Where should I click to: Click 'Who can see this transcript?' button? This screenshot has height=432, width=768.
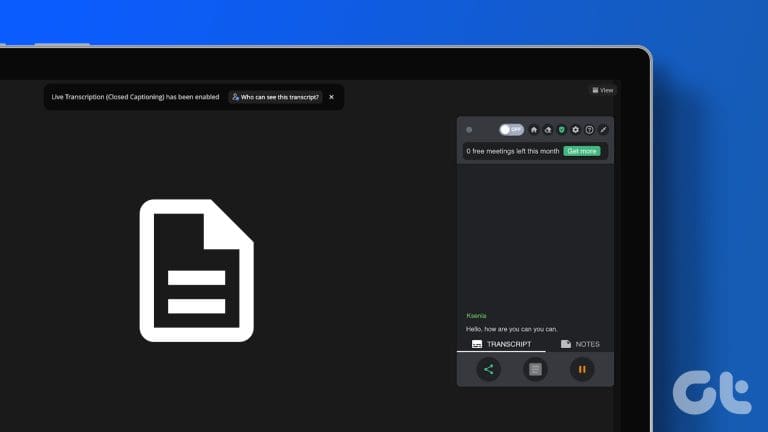[x=275, y=97]
